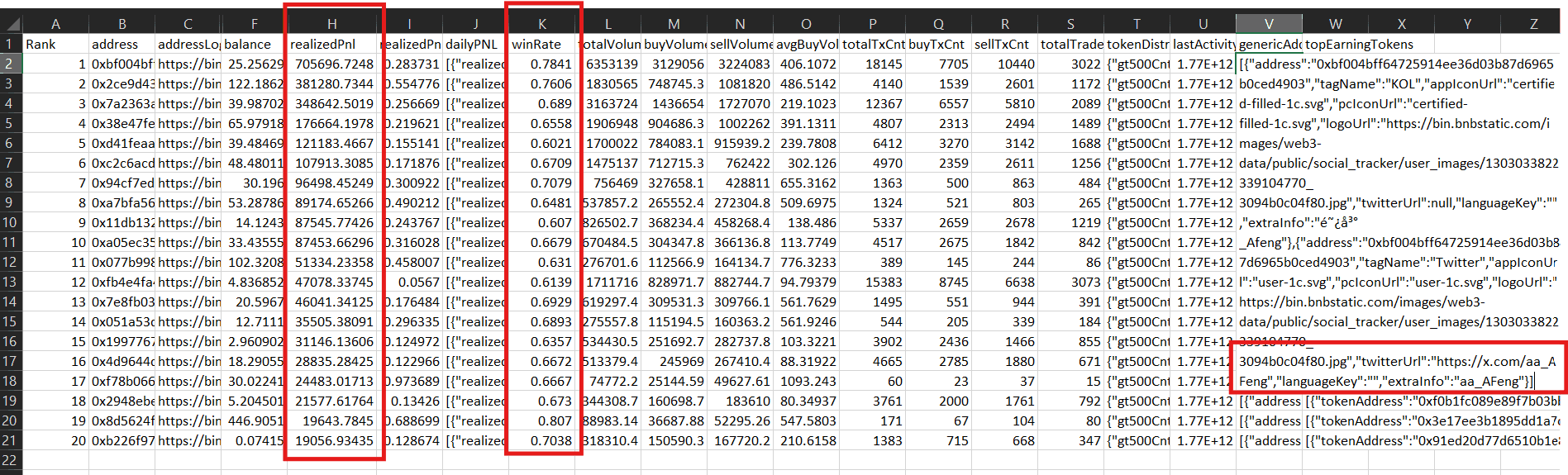Click row 12 header number
The width and height of the screenshot is (1568, 475).
coord(11,262)
